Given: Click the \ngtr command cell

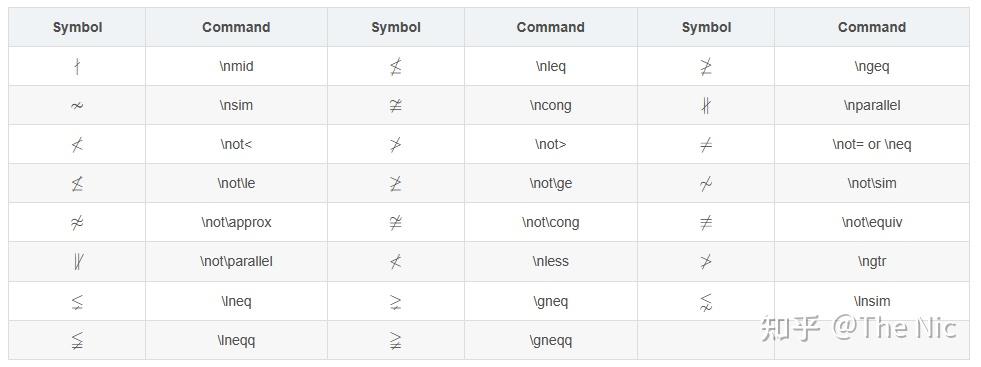Looking at the screenshot, I should click(872, 261).
